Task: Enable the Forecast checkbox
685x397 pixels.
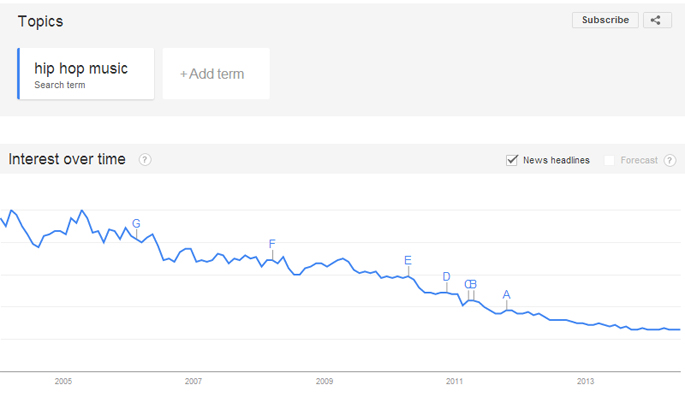Action: point(609,160)
